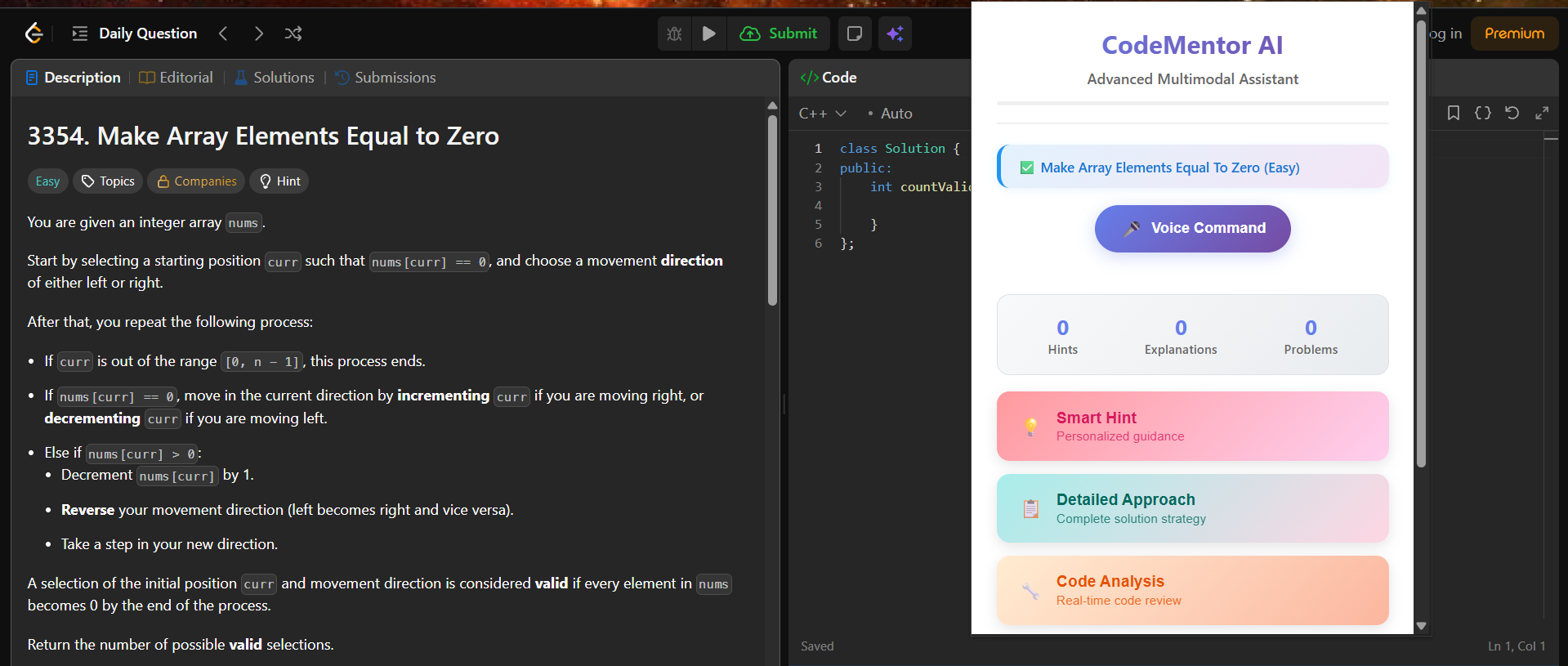1568x666 pixels.
Task: Click the Detailed Approach clipboard icon
Action: 1031,508
